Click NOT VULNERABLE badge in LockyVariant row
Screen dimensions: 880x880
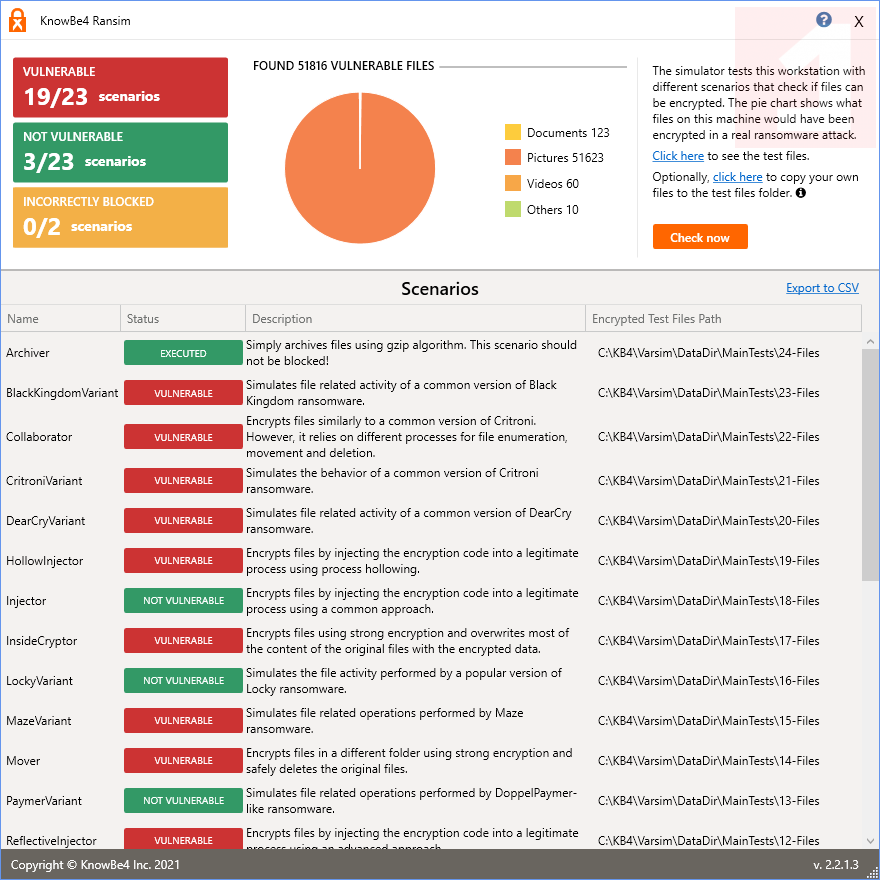pyautogui.click(x=183, y=680)
